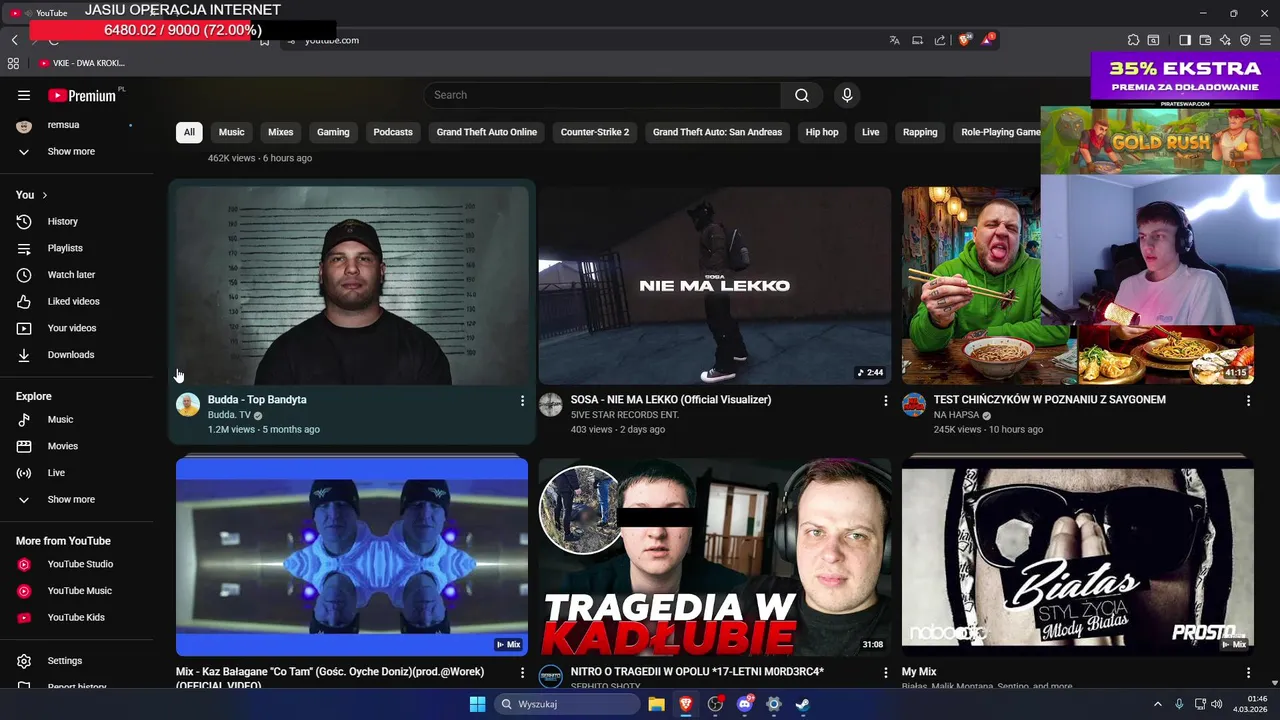Open Liked videos
Viewport: 1280px width, 720px height.
pyautogui.click(x=76, y=301)
